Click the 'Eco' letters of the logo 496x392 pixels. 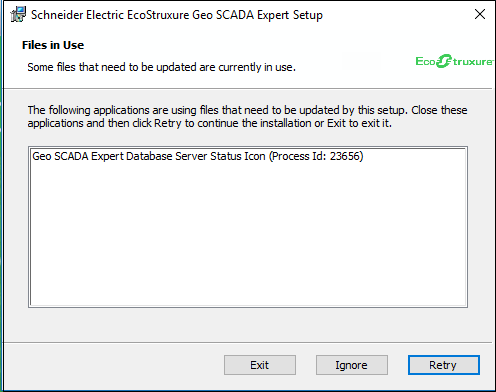point(425,61)
